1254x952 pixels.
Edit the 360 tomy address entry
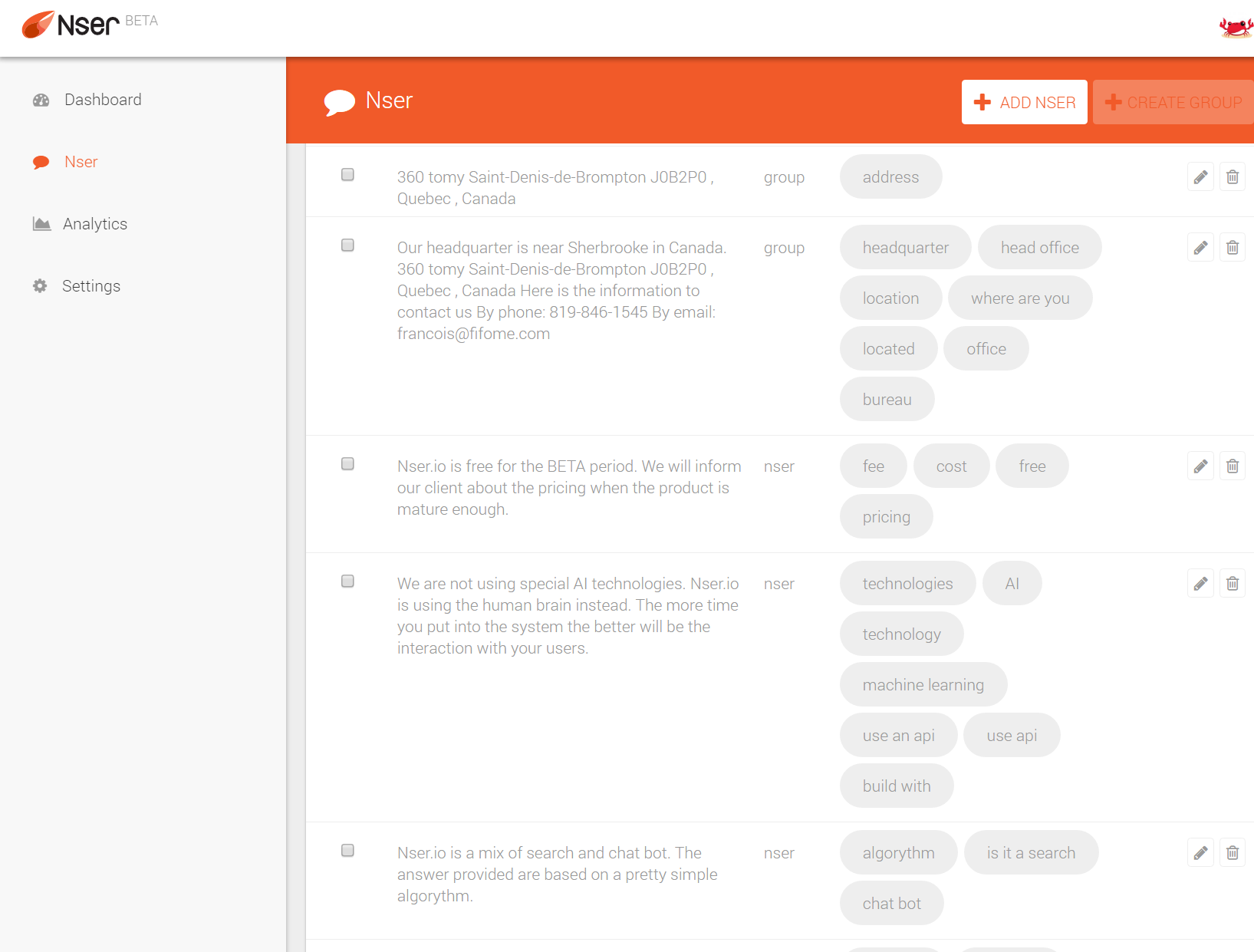pos(1200,177)
